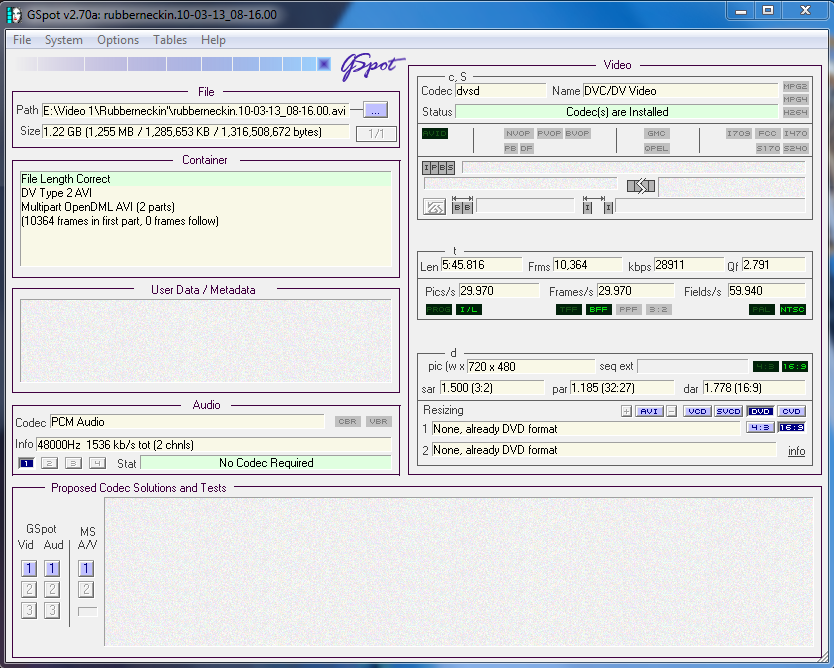Screen dimensions: 834x668
Task: Select SVCD resizing target format
Action: click(x=728, y=411)
